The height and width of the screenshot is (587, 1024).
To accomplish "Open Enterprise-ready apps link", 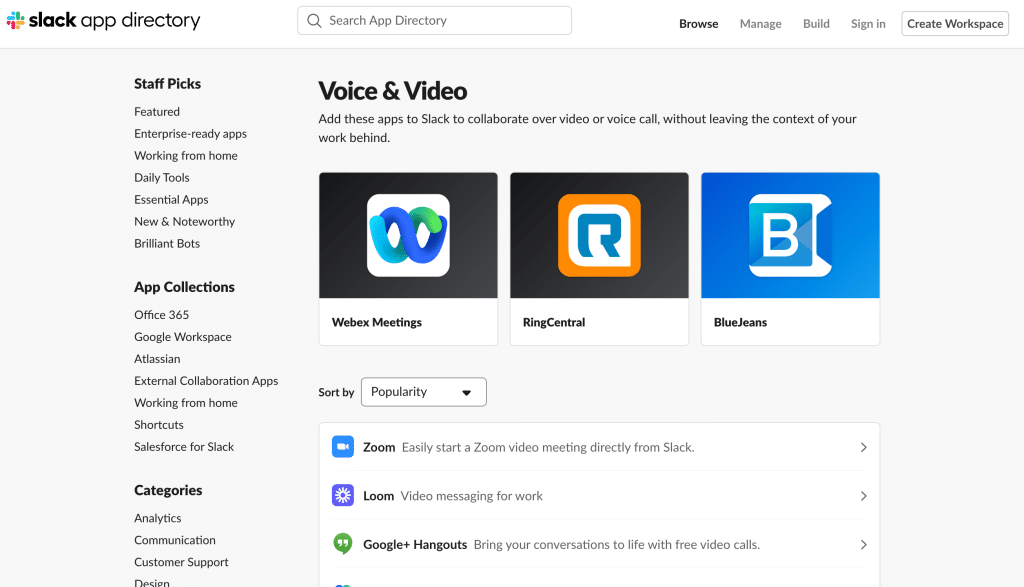I will [x=190, y=134].
